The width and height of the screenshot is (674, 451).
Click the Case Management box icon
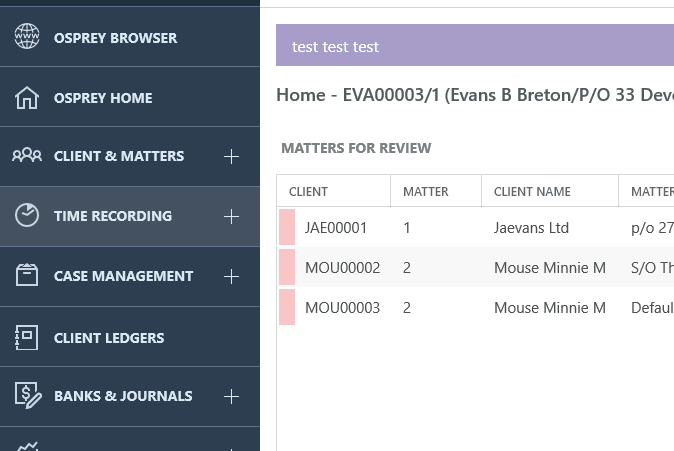point(27,275)
